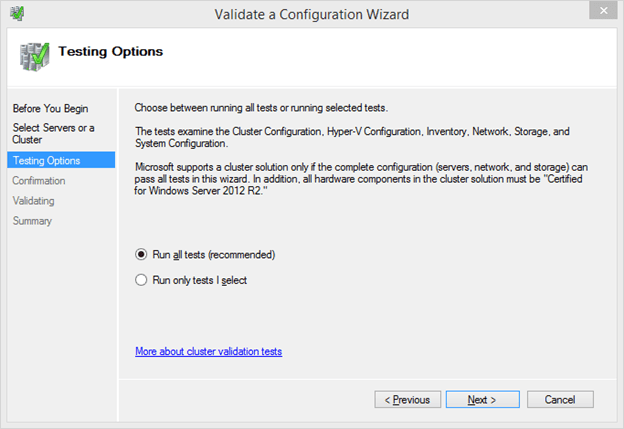Click the wizard icon in the title bar
Image resolution: width=624 pixels, height=429 pixels.
point(17,14)
